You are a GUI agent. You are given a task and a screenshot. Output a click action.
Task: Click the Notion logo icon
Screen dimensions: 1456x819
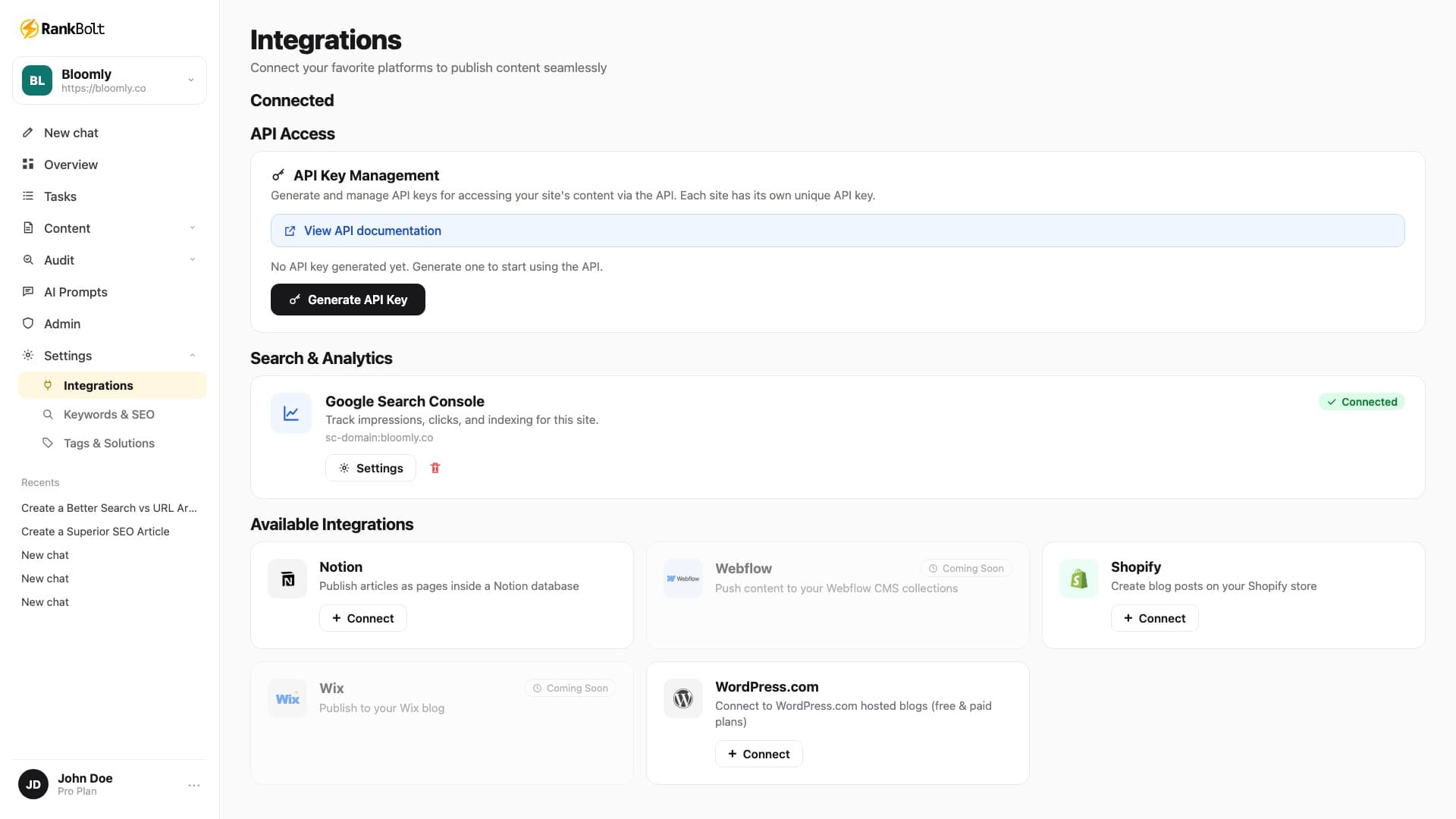point(287,579)
